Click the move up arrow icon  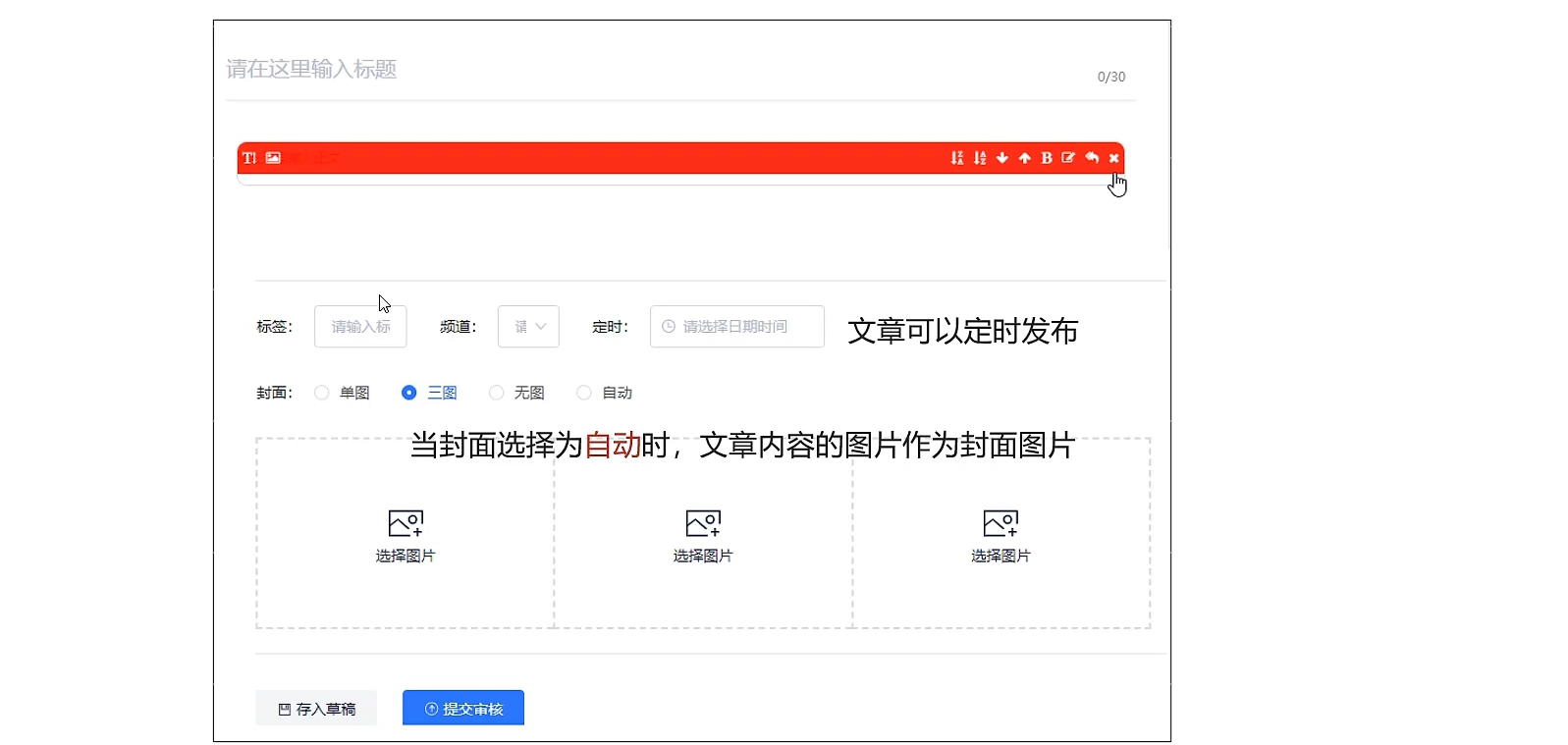[1025, 158]
